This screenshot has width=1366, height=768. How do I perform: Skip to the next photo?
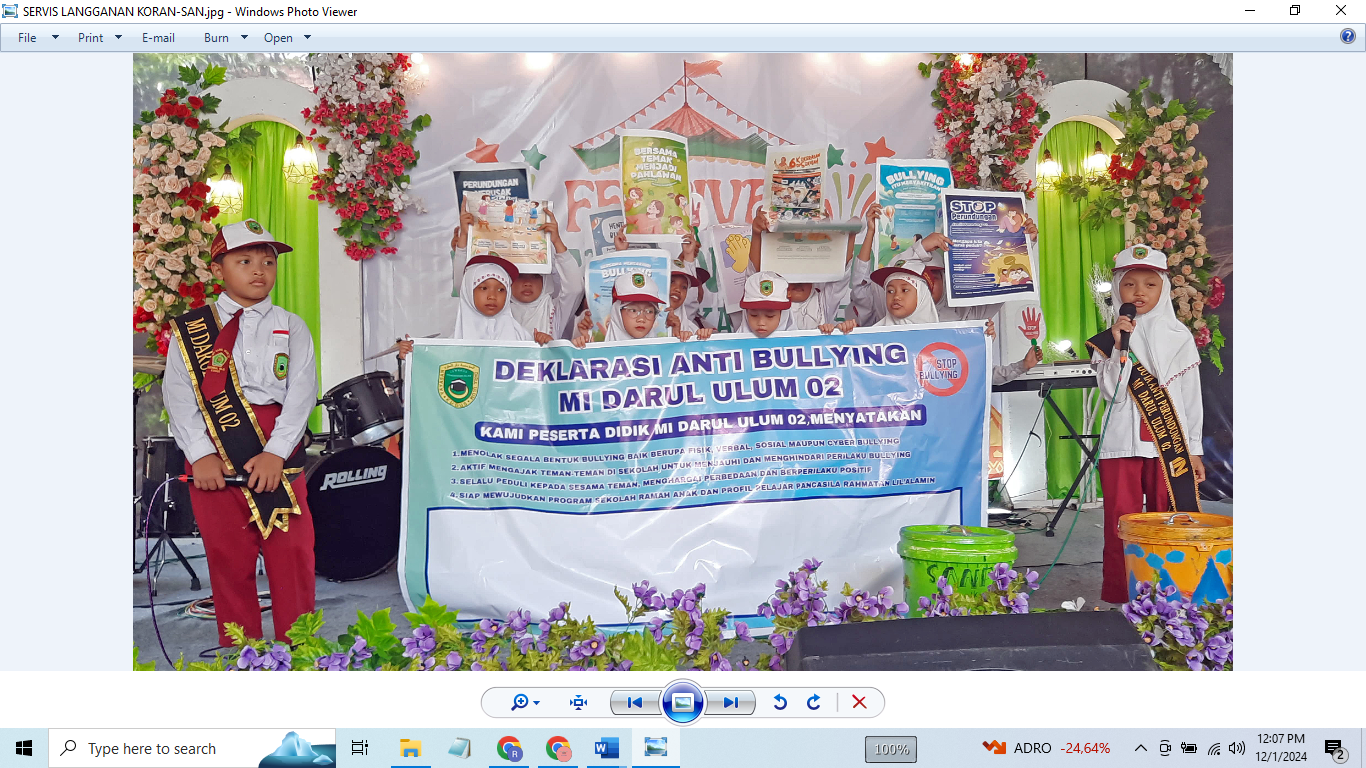(731, 703)
